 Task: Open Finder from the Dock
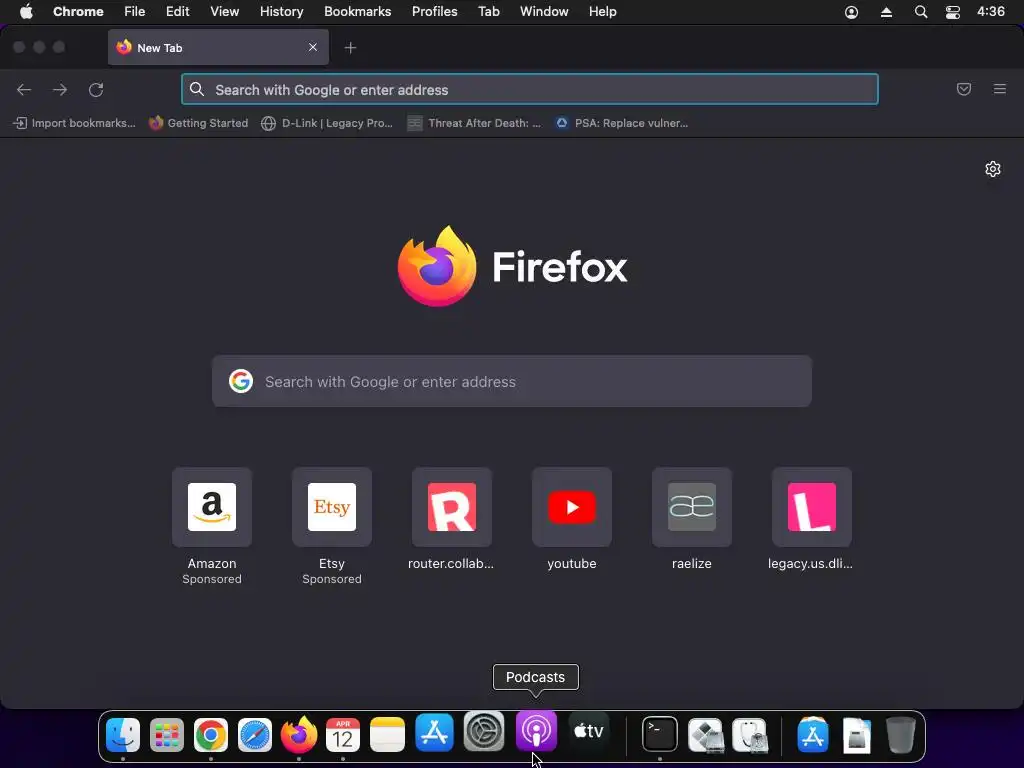123,735
